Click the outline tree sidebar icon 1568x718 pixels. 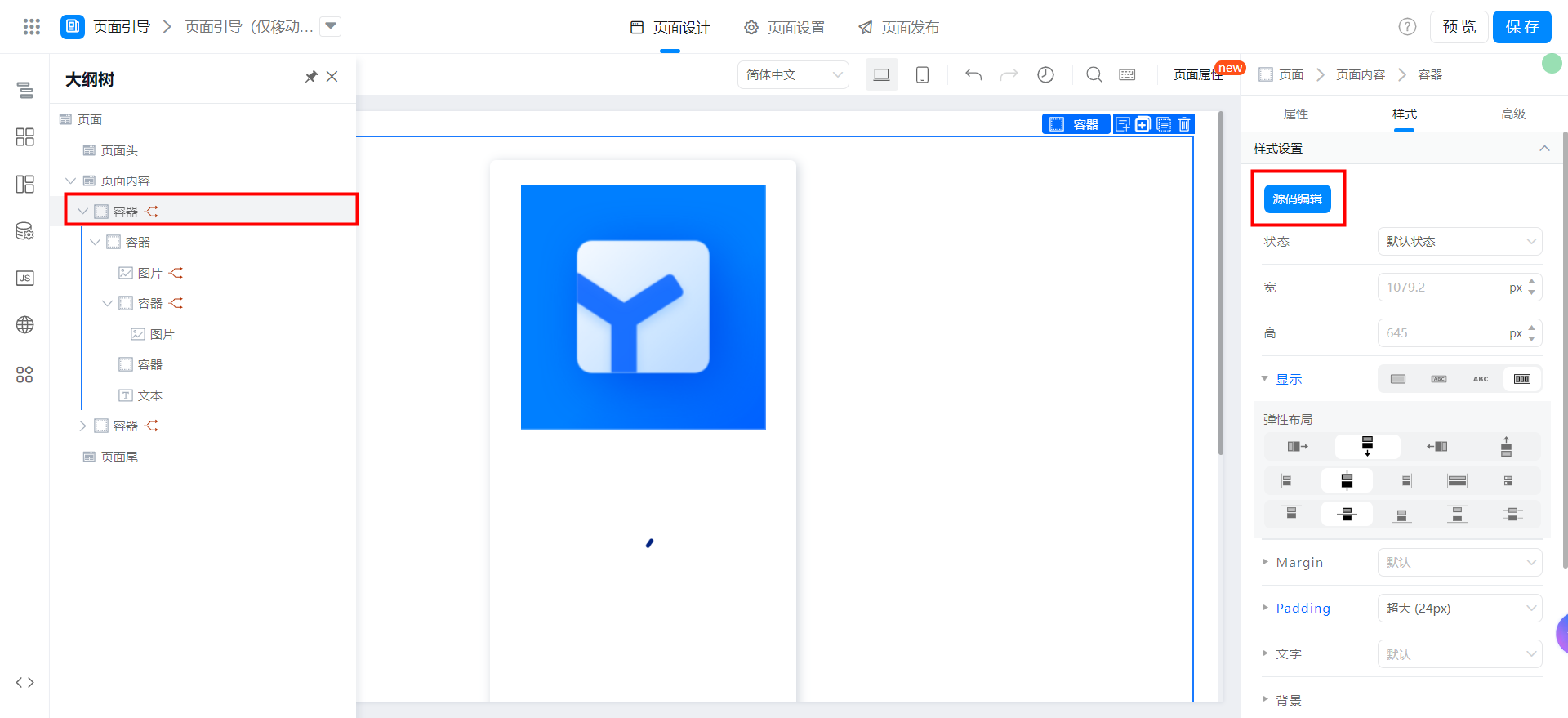[25, 90]
